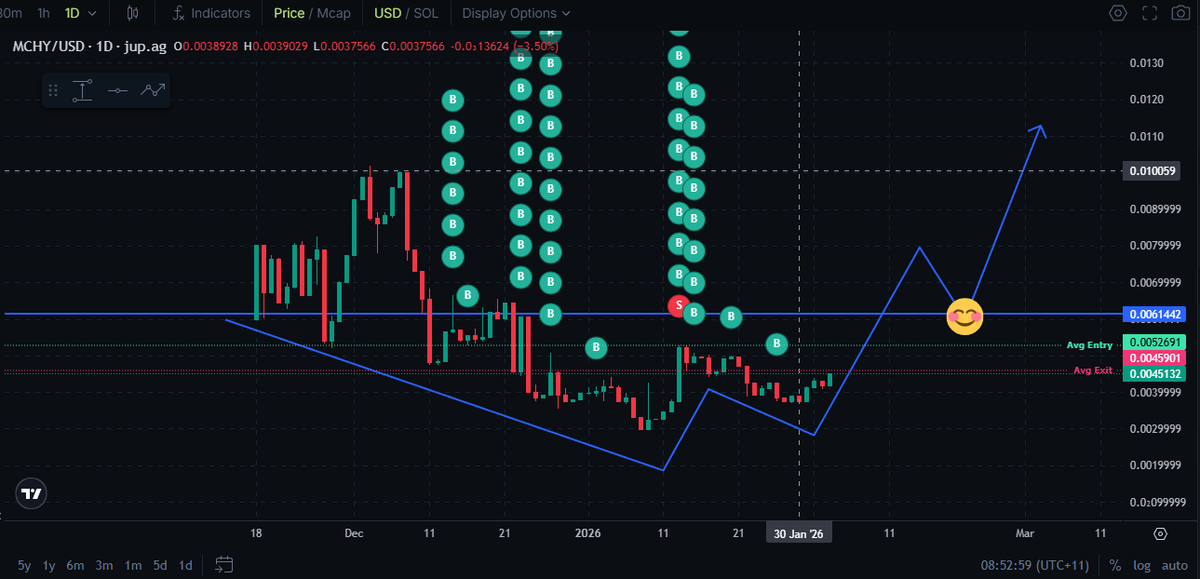
Task: Open price scale settings gear at bottom right
Action: (1160, 534)
